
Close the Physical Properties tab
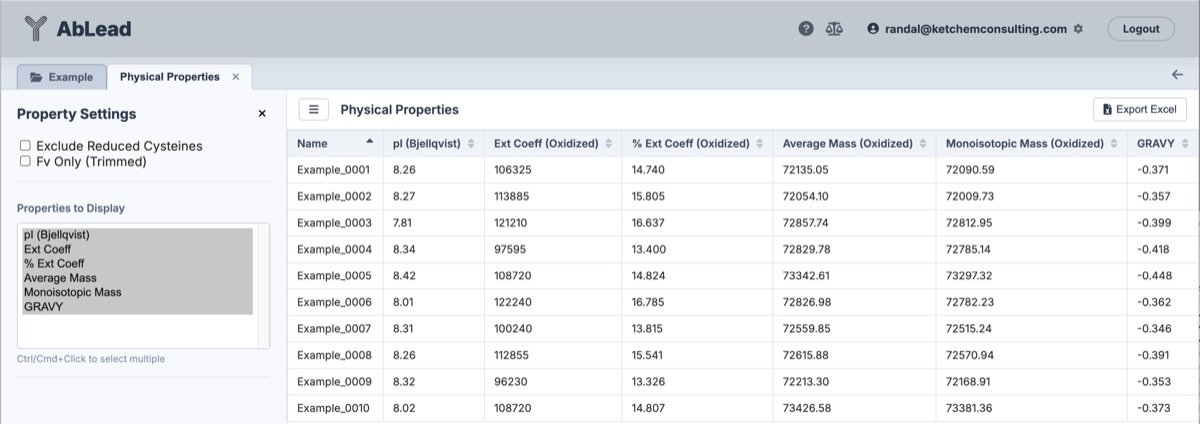[x=236, y=77]
